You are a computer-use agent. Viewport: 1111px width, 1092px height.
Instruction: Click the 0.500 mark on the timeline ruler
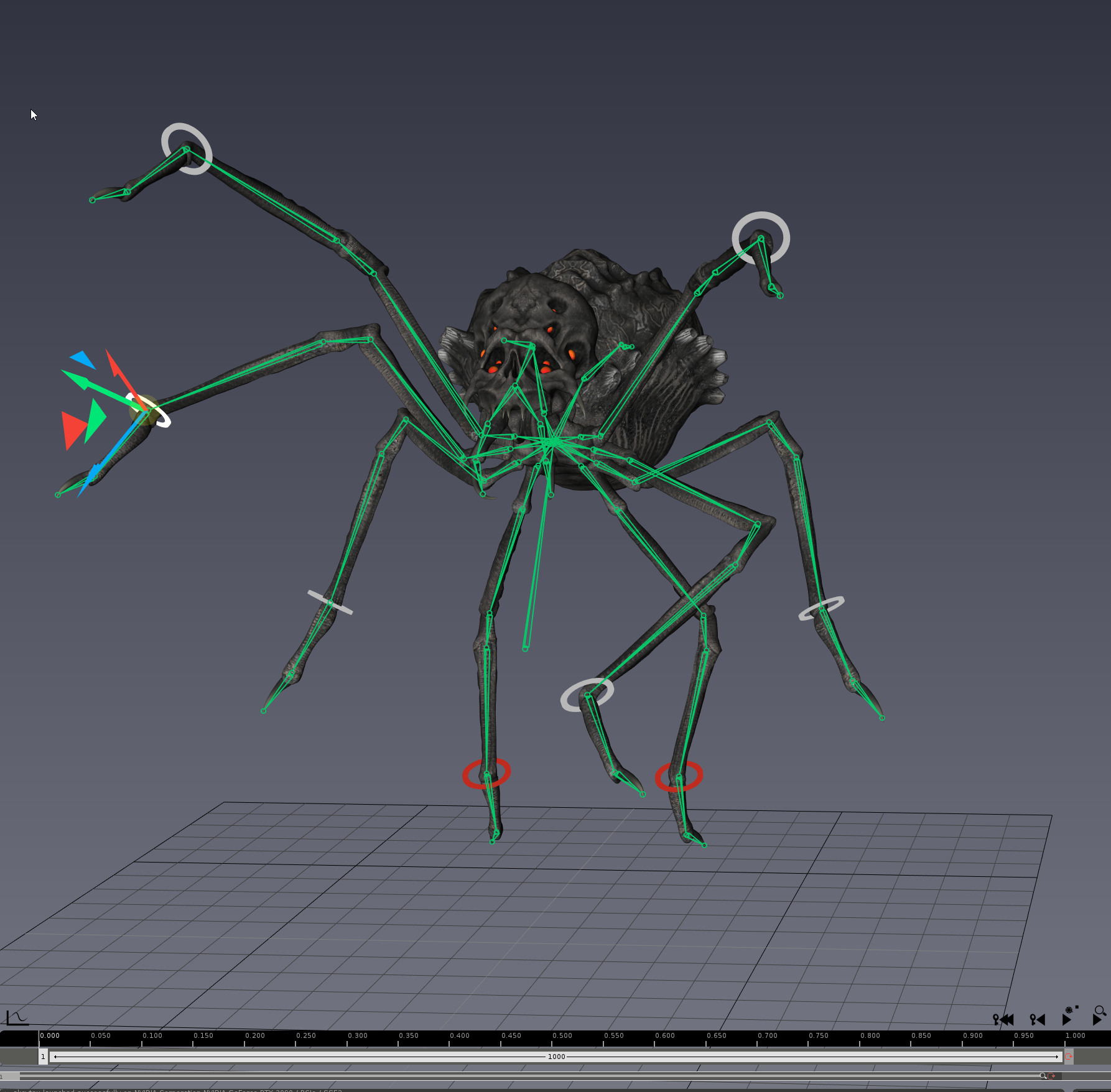coord(562,1036)
